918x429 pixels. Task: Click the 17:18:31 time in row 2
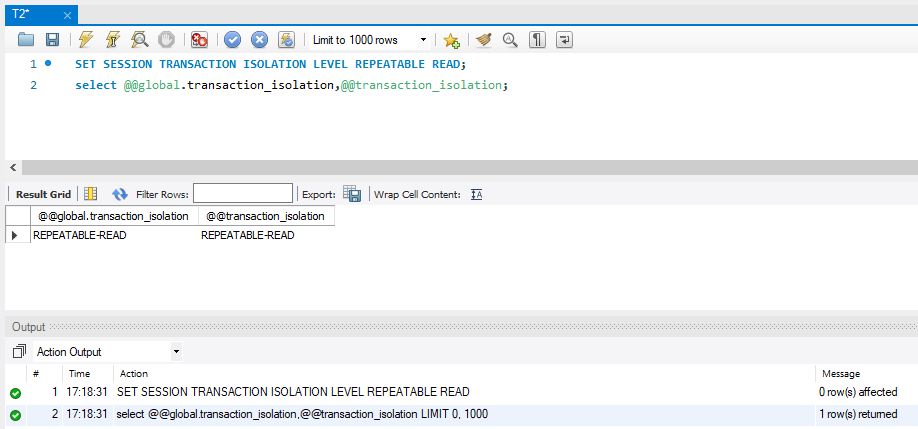pyautogui.click(x=87, y=414)
